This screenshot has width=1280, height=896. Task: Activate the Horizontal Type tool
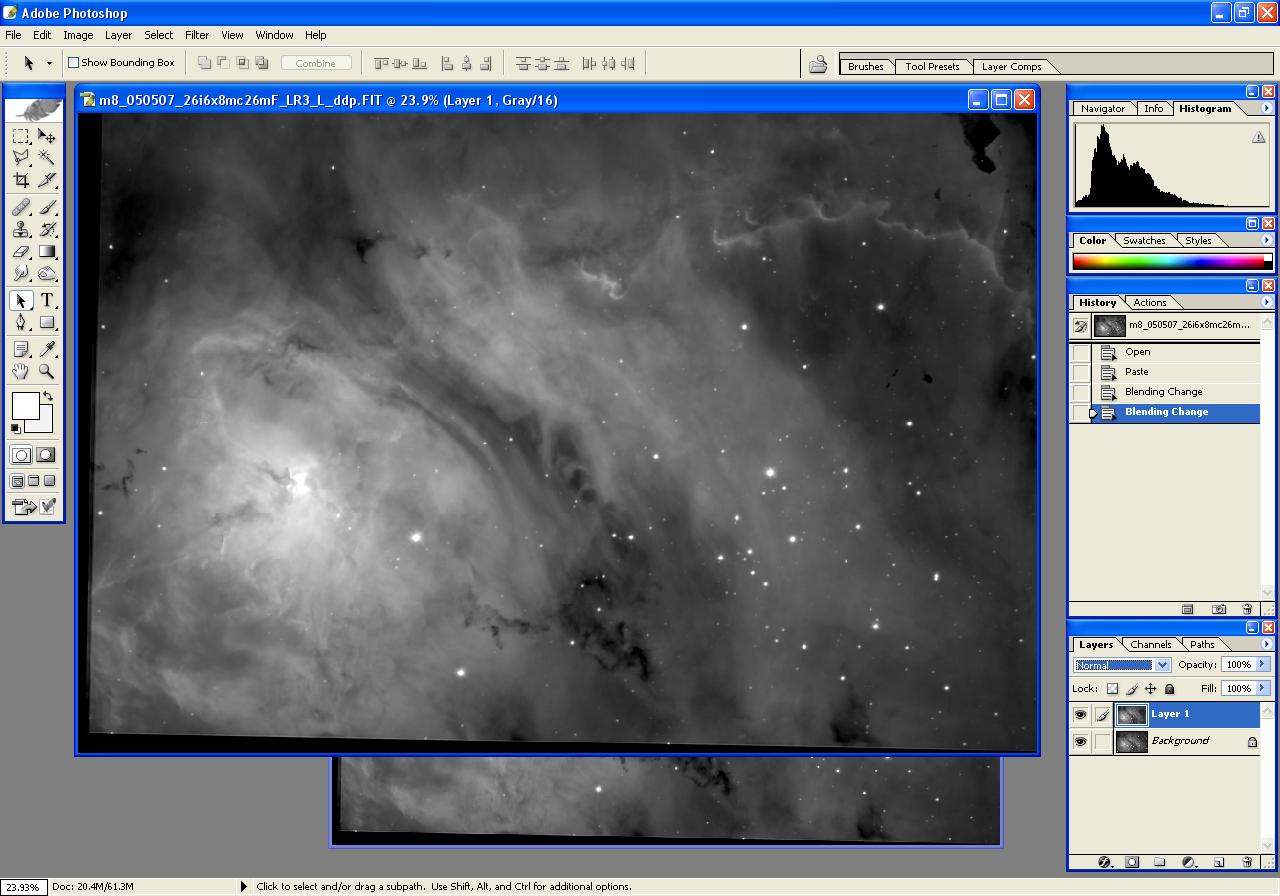46,300
